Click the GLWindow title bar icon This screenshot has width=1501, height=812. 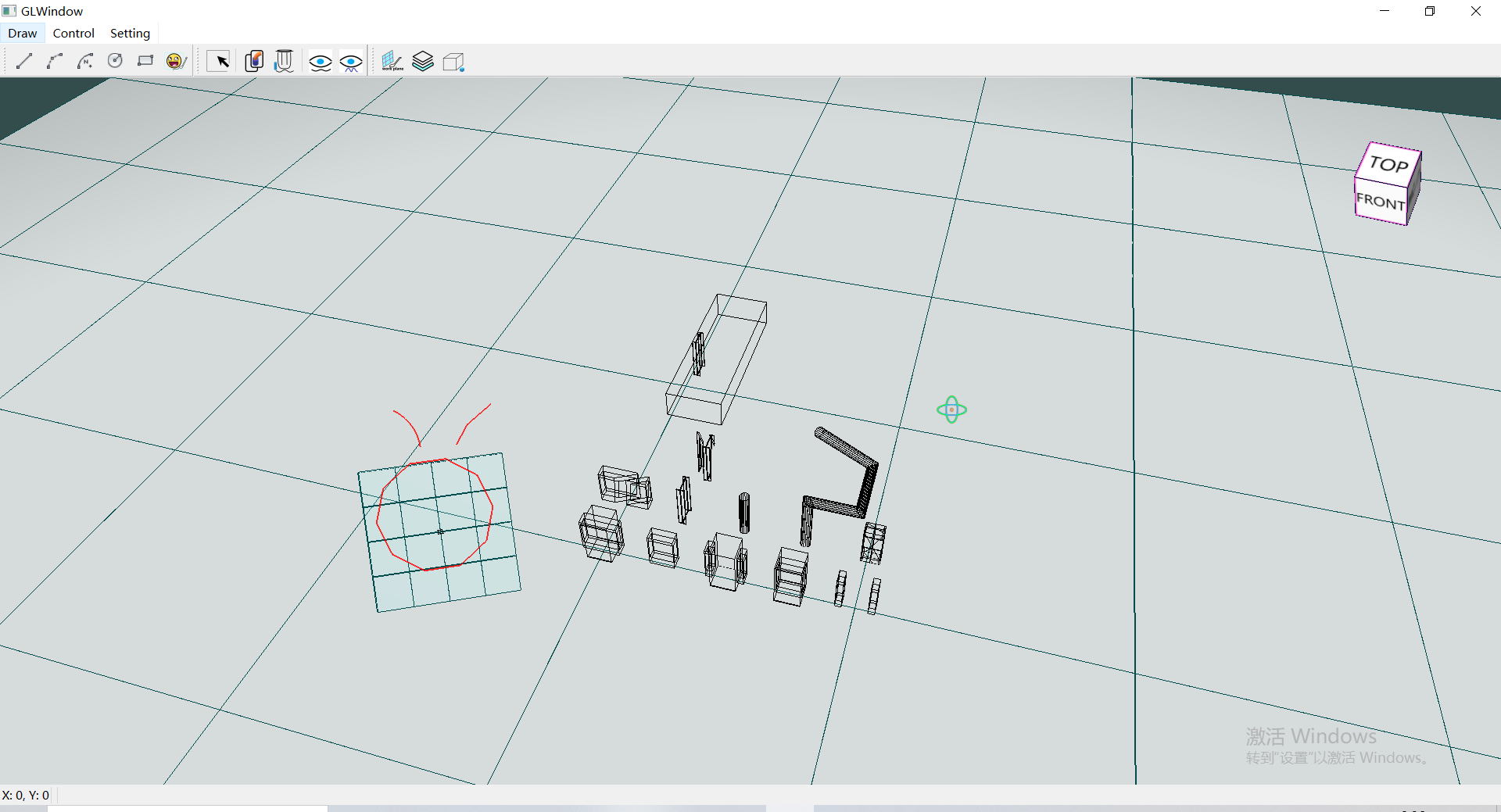(x=9, y=11)
